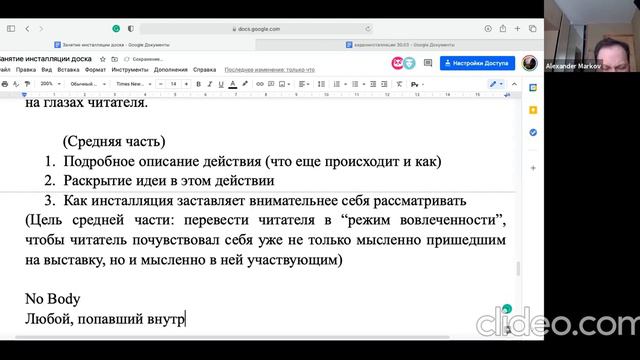Viewport: 640px width, 360px height.
Task: Decrease font size with minus button
Action: [161, 84]
